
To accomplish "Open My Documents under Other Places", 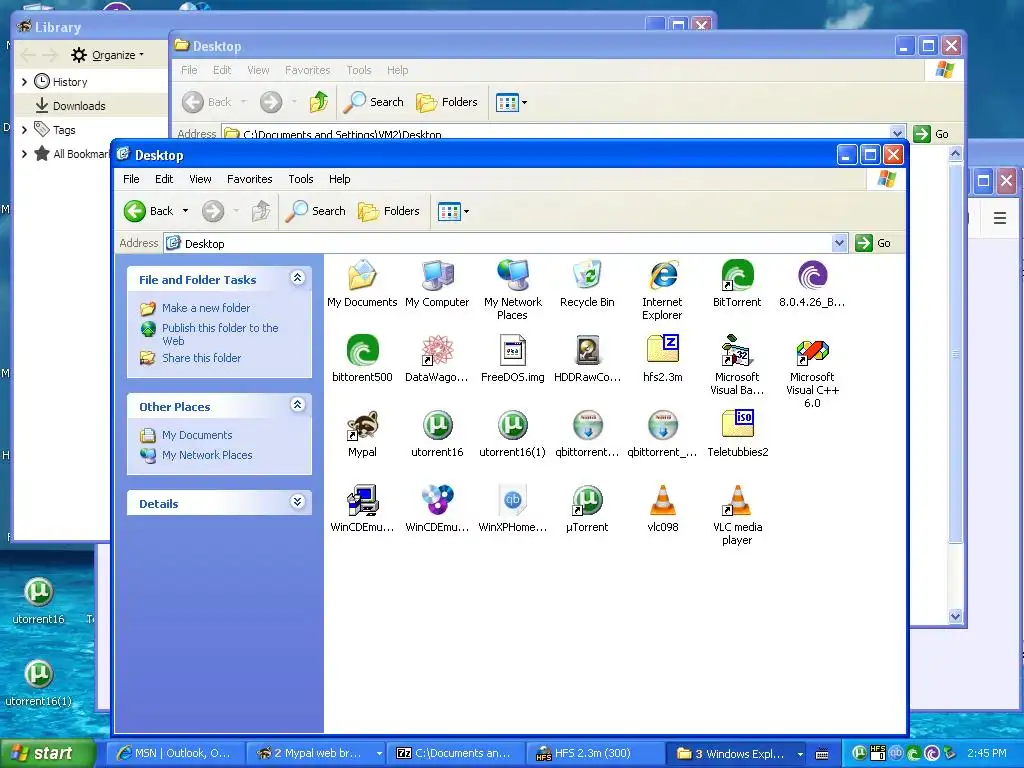I will point(197,435).
